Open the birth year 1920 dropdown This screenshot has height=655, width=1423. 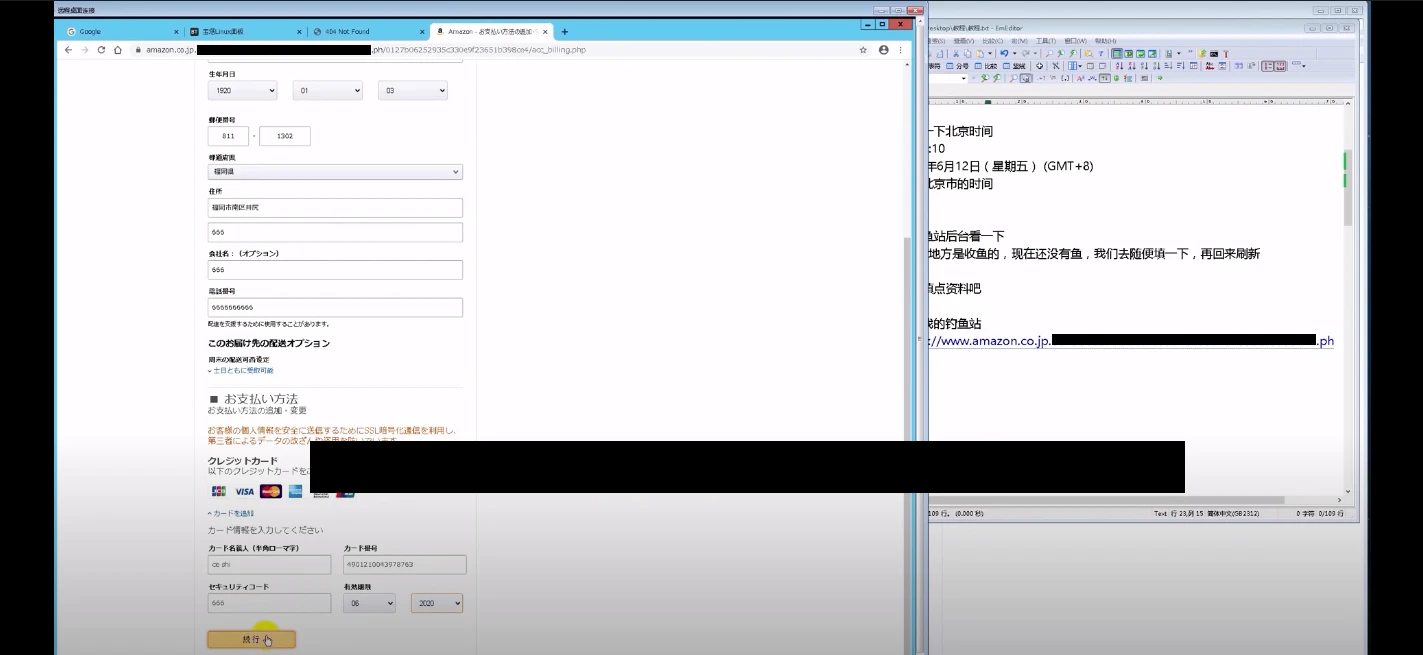tap(242, 90)
